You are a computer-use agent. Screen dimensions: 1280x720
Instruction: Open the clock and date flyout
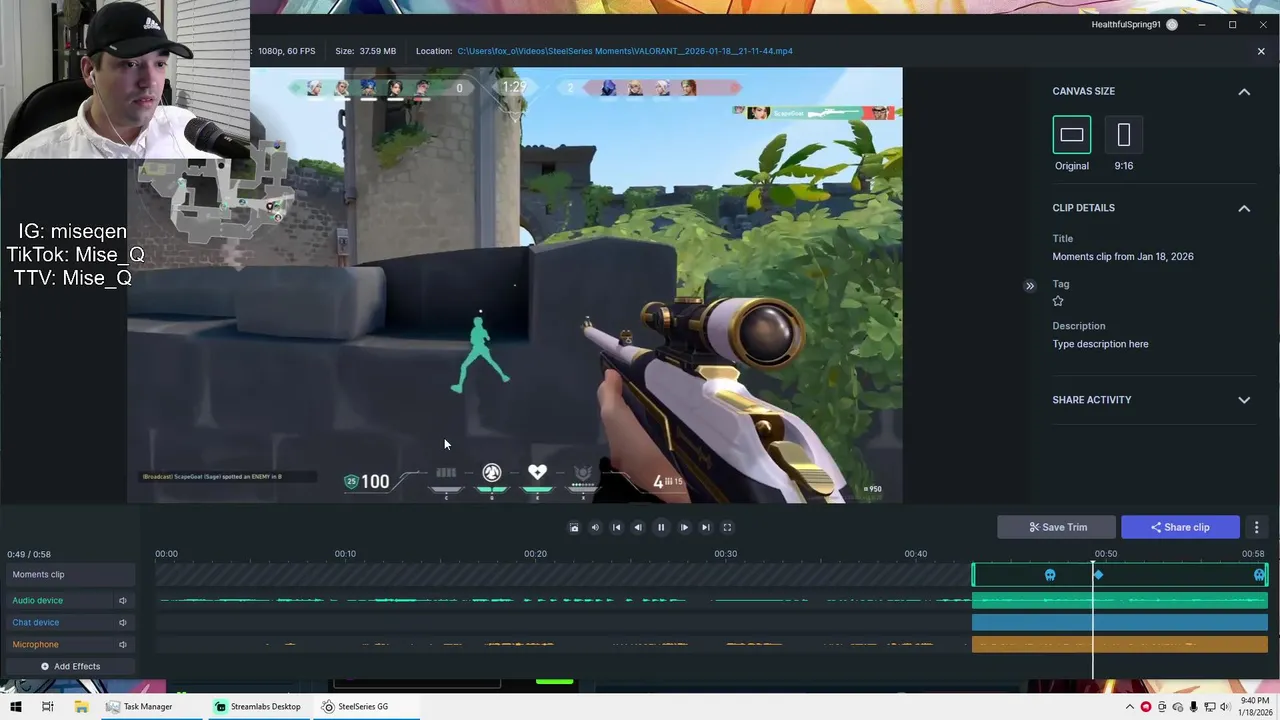point(1255,707)
